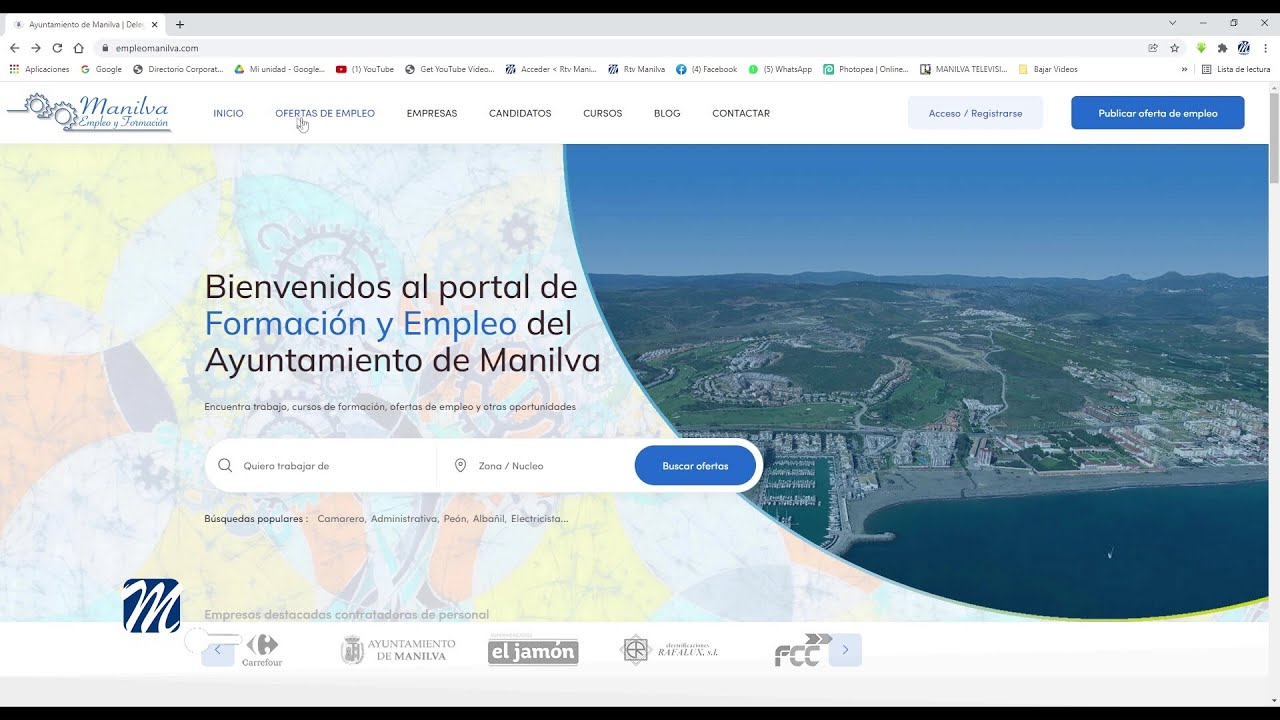The image size is (1280, 720).
Task: Go back with the browser back arrow
Action: click(14, 48)
